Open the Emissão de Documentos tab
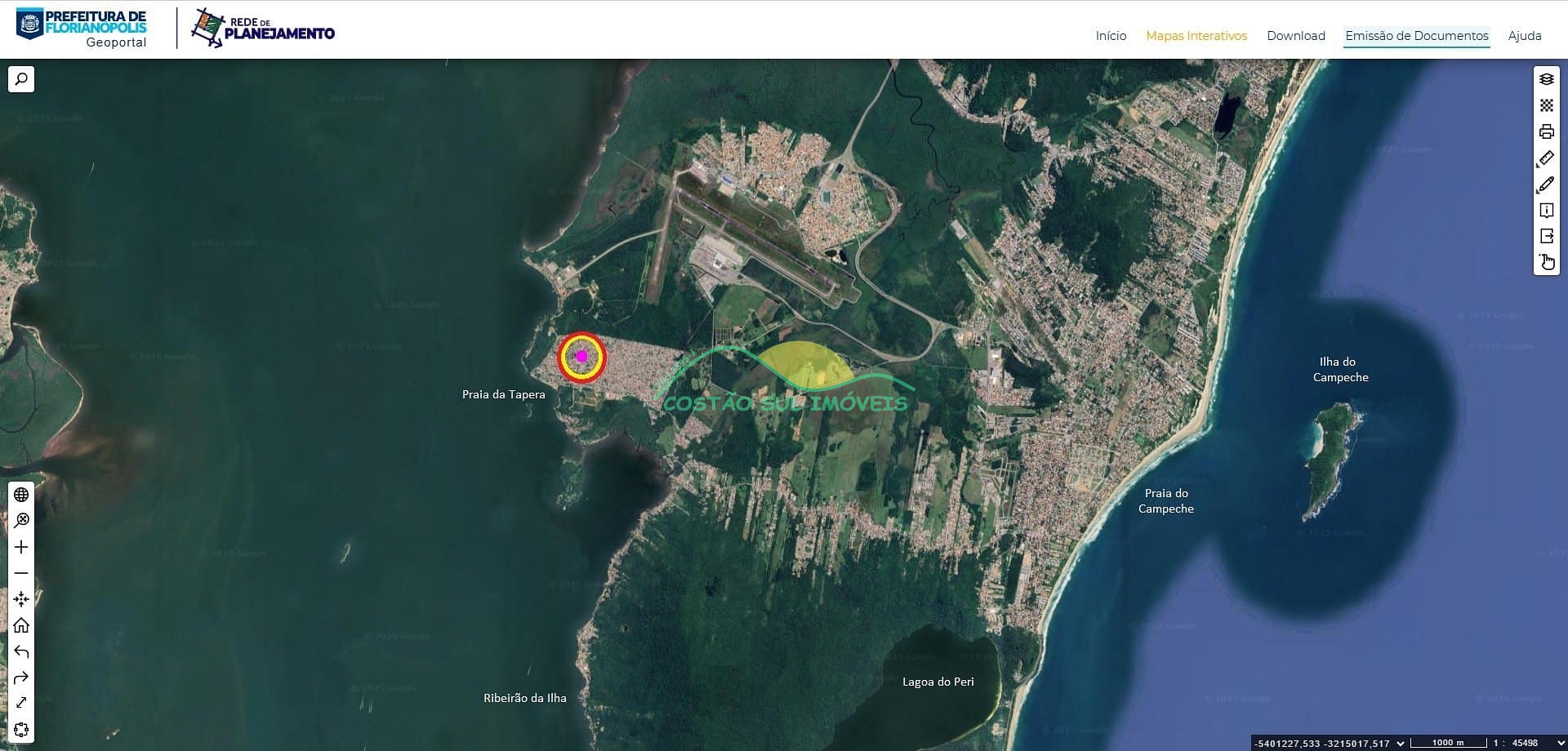Image resolution: width=1568 pixels, height=751 pixels. coord(1416,36)
